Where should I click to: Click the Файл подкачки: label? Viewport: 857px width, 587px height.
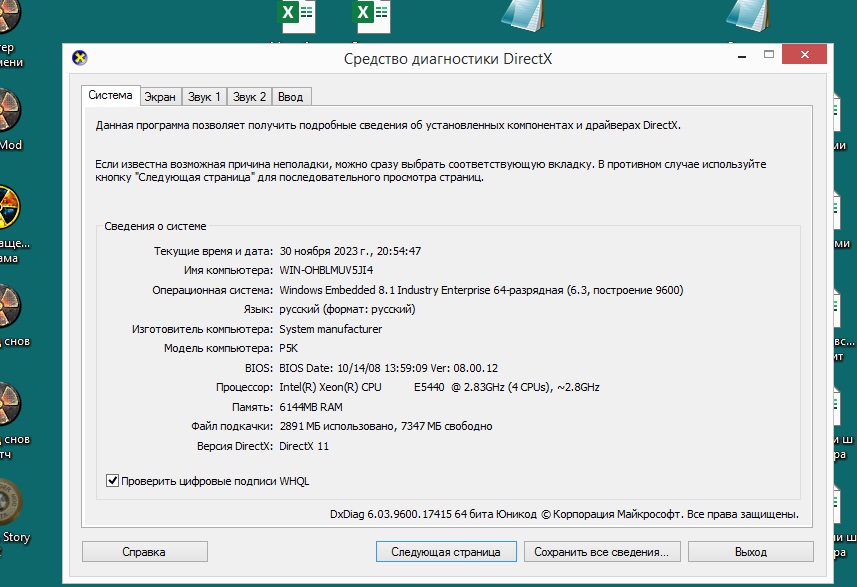coord(232,426)
